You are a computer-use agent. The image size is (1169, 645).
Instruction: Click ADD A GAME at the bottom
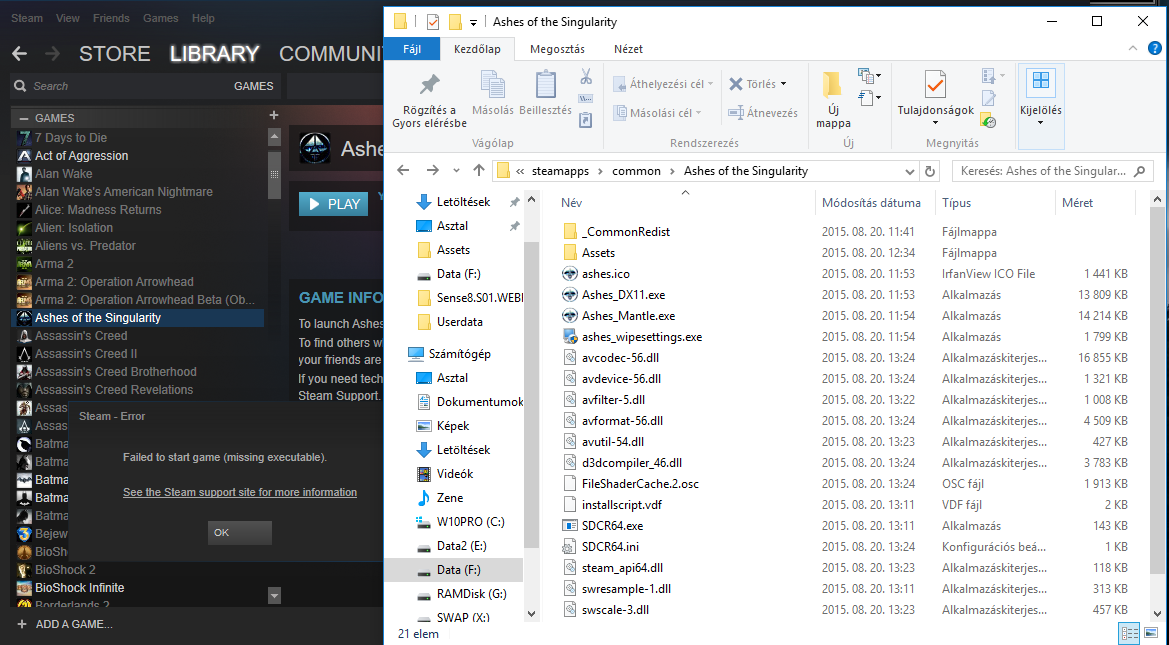click(x=65, y=624)
